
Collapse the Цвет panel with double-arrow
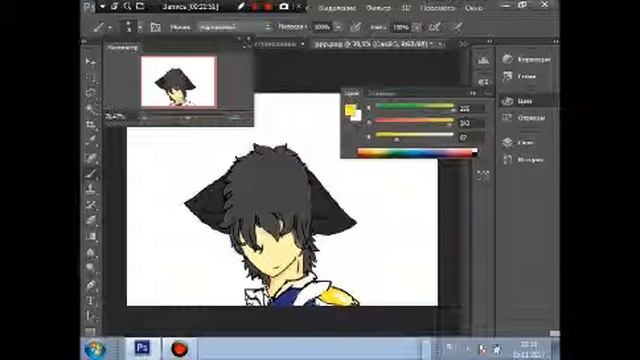473,93
